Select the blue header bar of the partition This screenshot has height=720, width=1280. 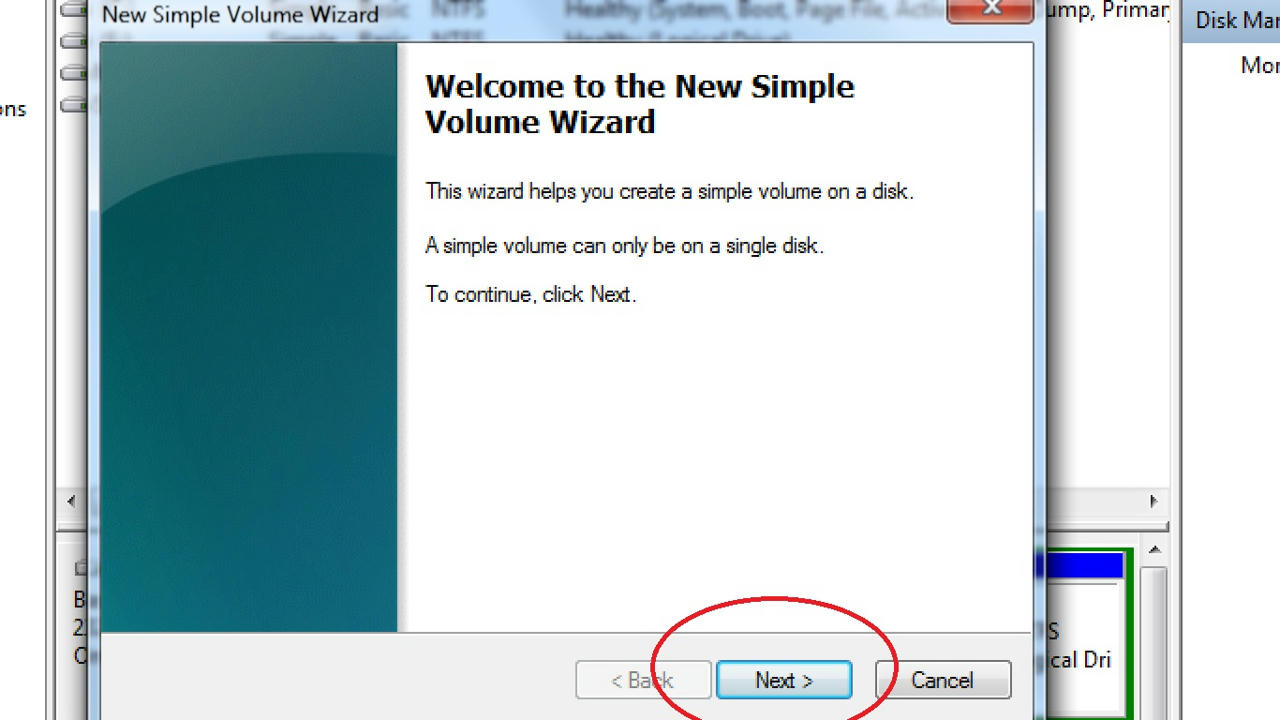tap(1084, 566)
